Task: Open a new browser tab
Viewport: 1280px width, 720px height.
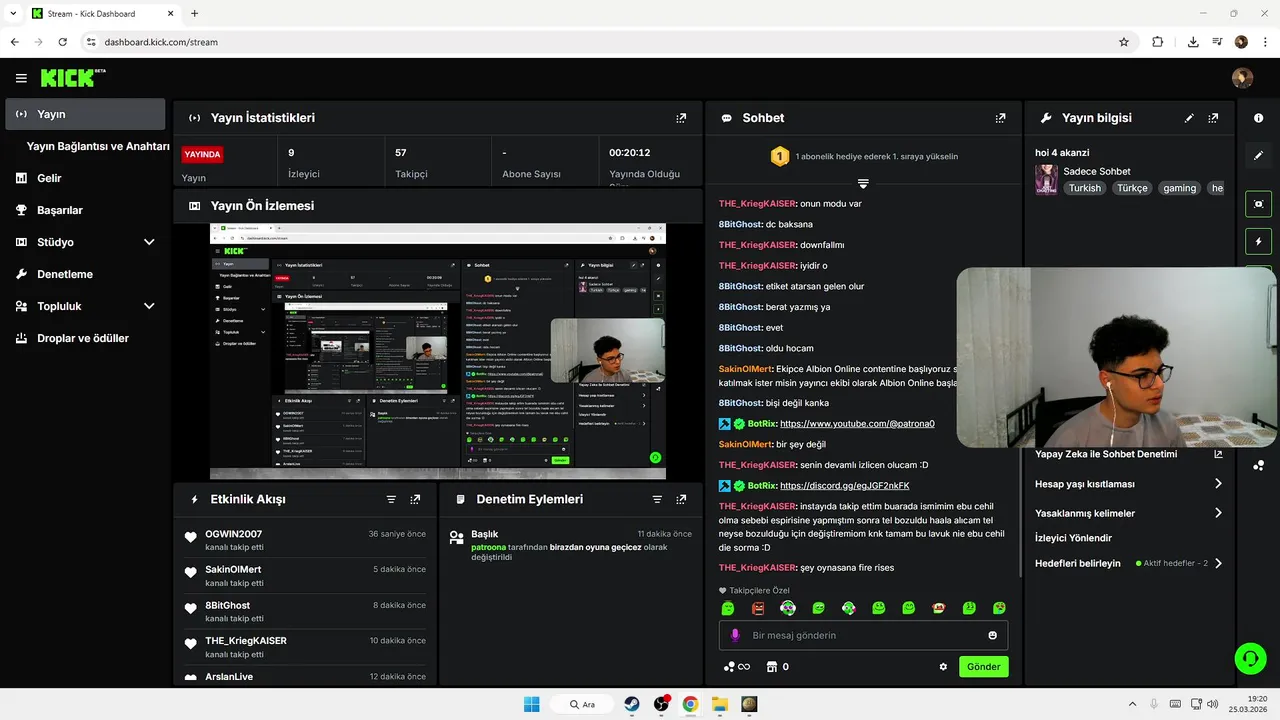Action: click(194, 13)
